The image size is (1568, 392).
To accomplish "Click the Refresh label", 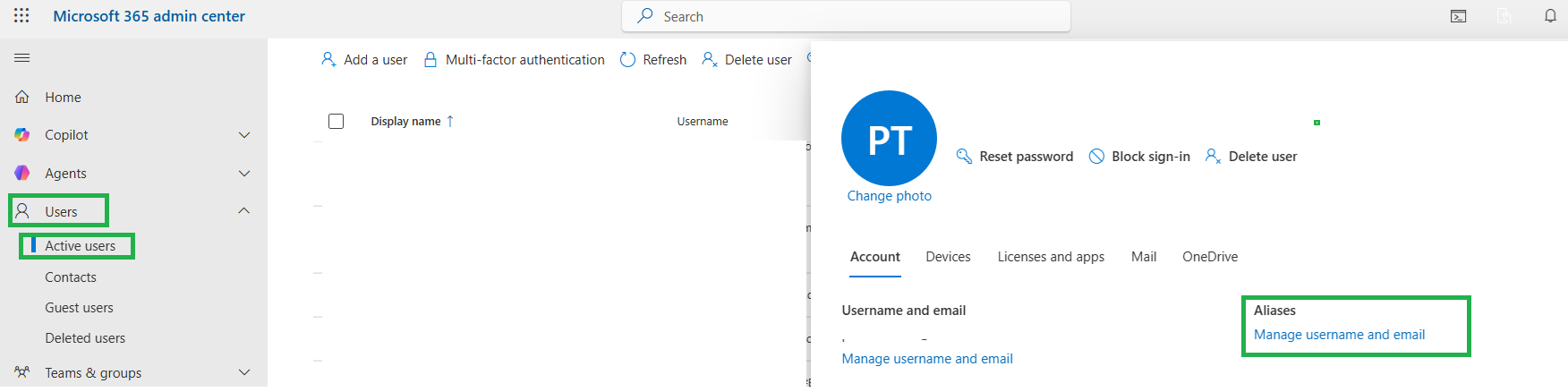I will click(665, 59).
